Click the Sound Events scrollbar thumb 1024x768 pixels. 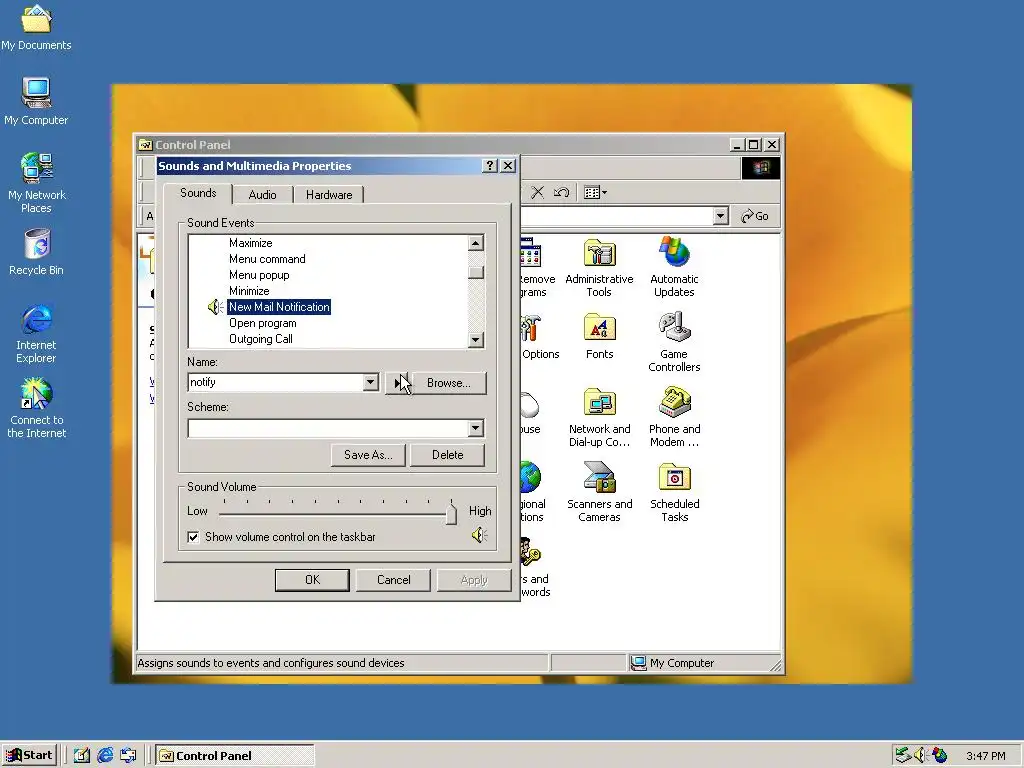(475, 272)
